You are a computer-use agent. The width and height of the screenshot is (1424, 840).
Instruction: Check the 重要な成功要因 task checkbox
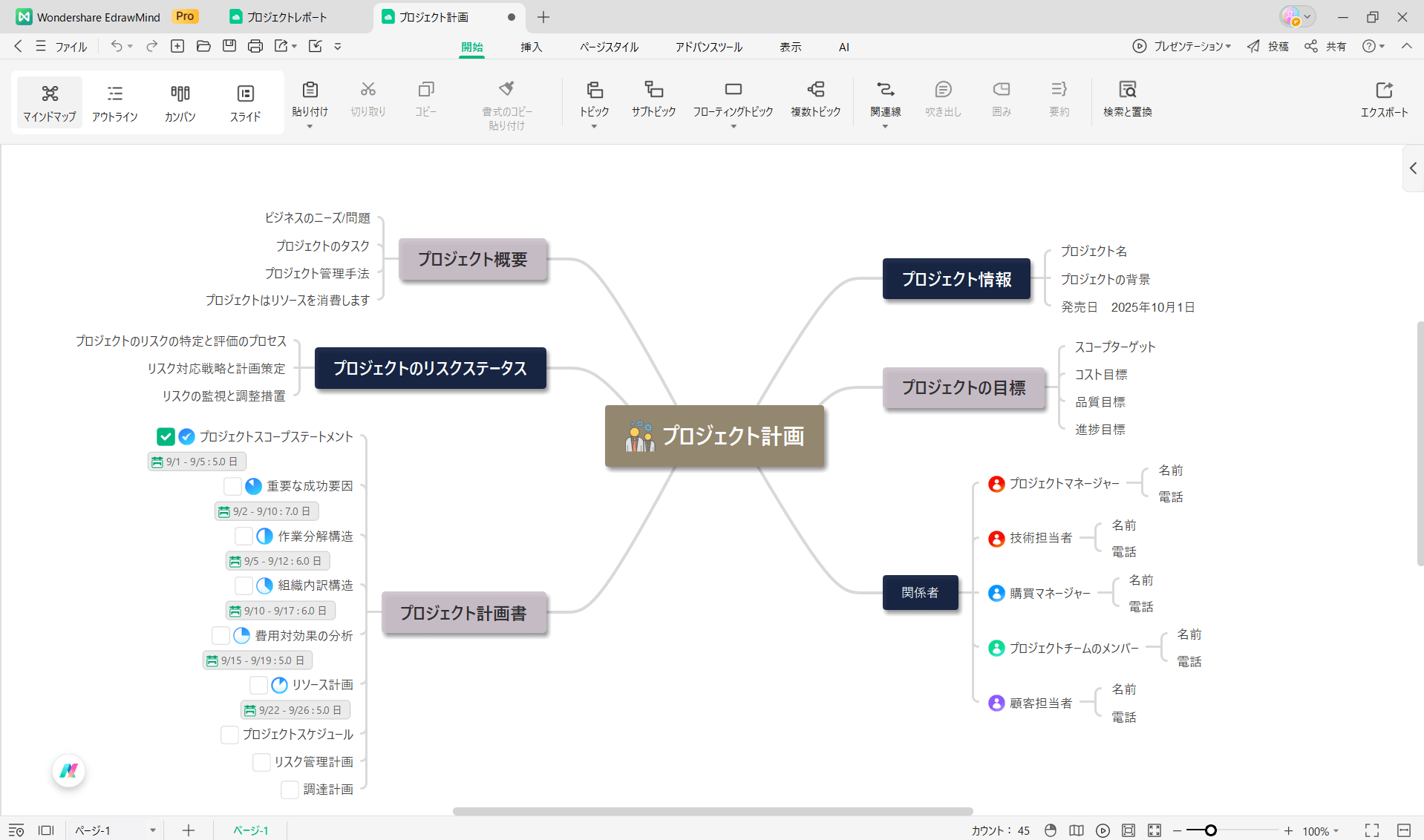[x=232, y=486]
